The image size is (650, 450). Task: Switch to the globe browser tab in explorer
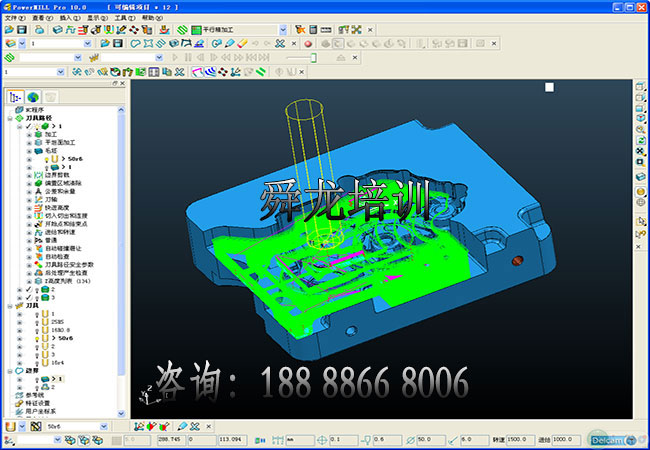pyautogui.click(x=33, y=97)
